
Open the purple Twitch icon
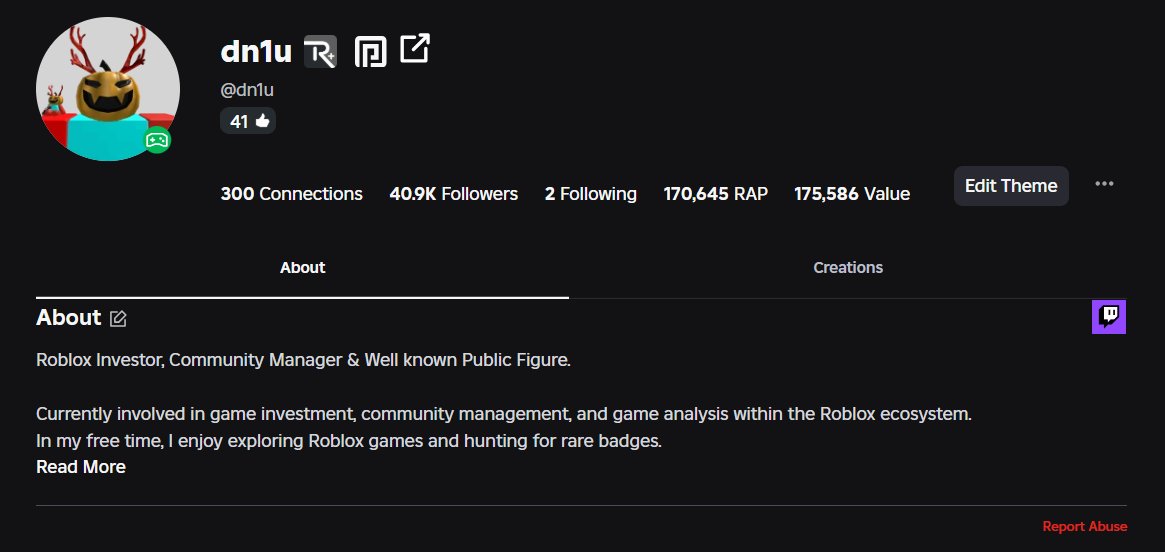[x=1109, y=317]
